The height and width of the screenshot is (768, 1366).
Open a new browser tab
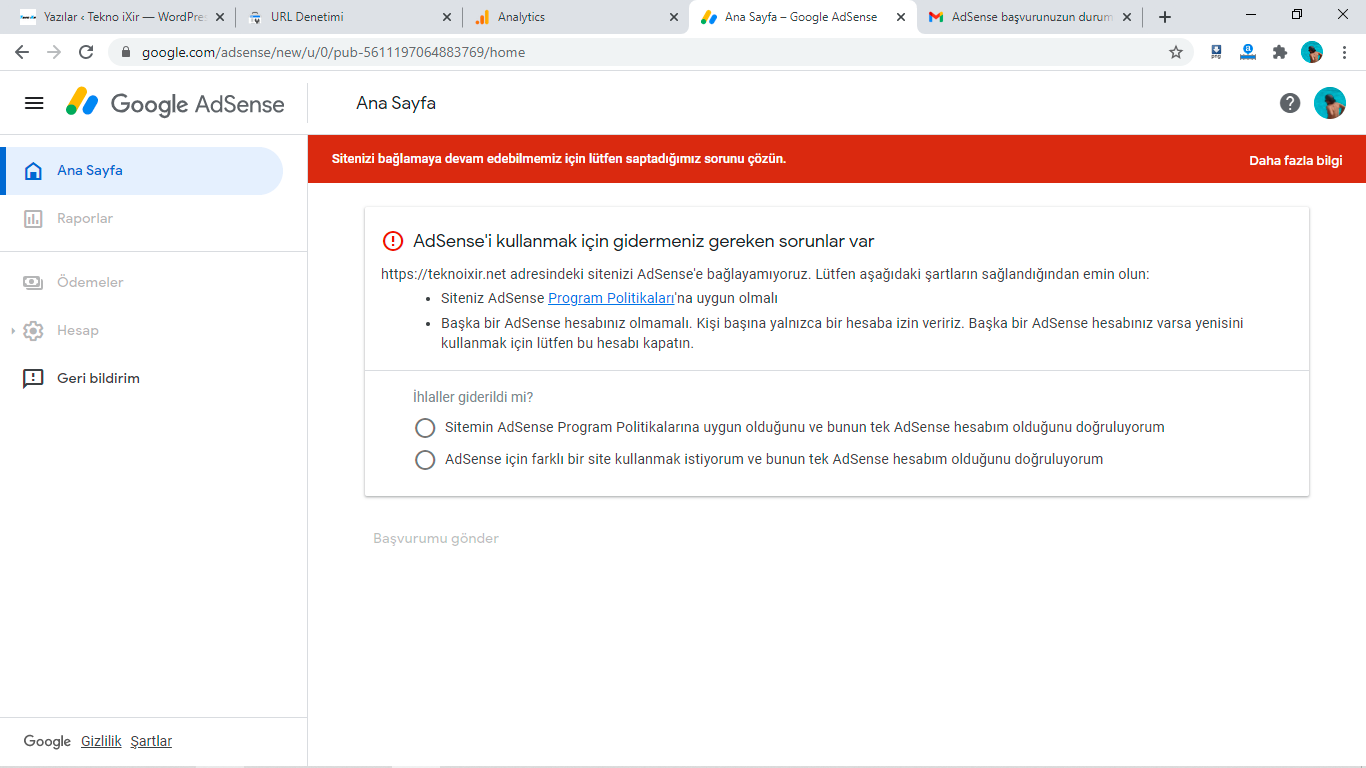tap(1165, 17)
